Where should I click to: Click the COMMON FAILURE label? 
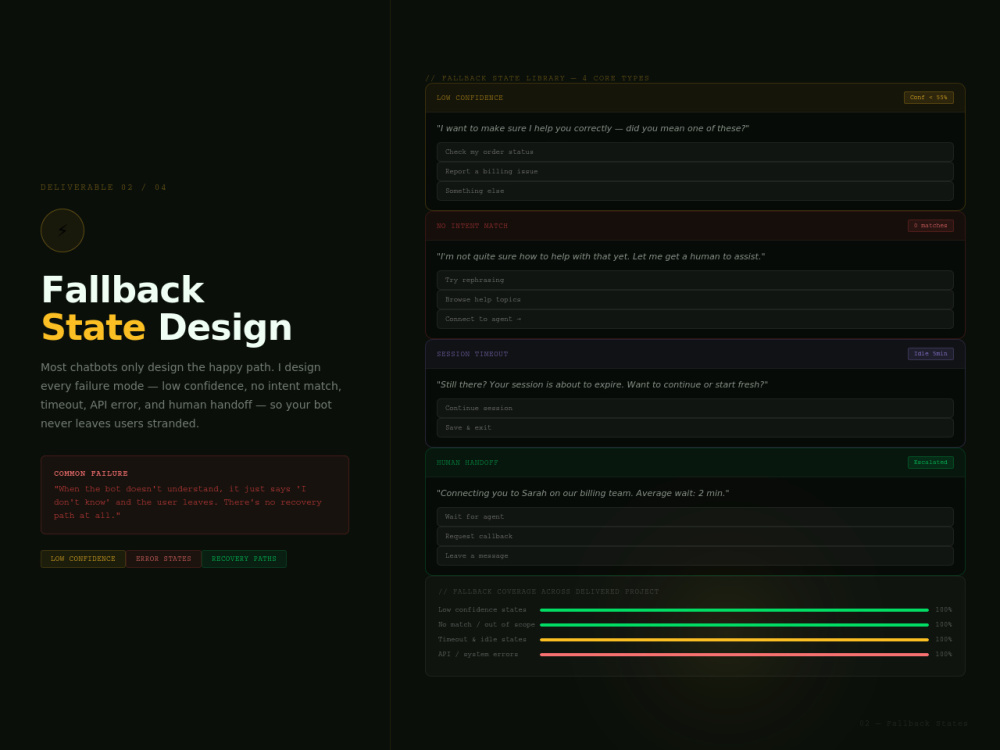(x=91, y=474)
